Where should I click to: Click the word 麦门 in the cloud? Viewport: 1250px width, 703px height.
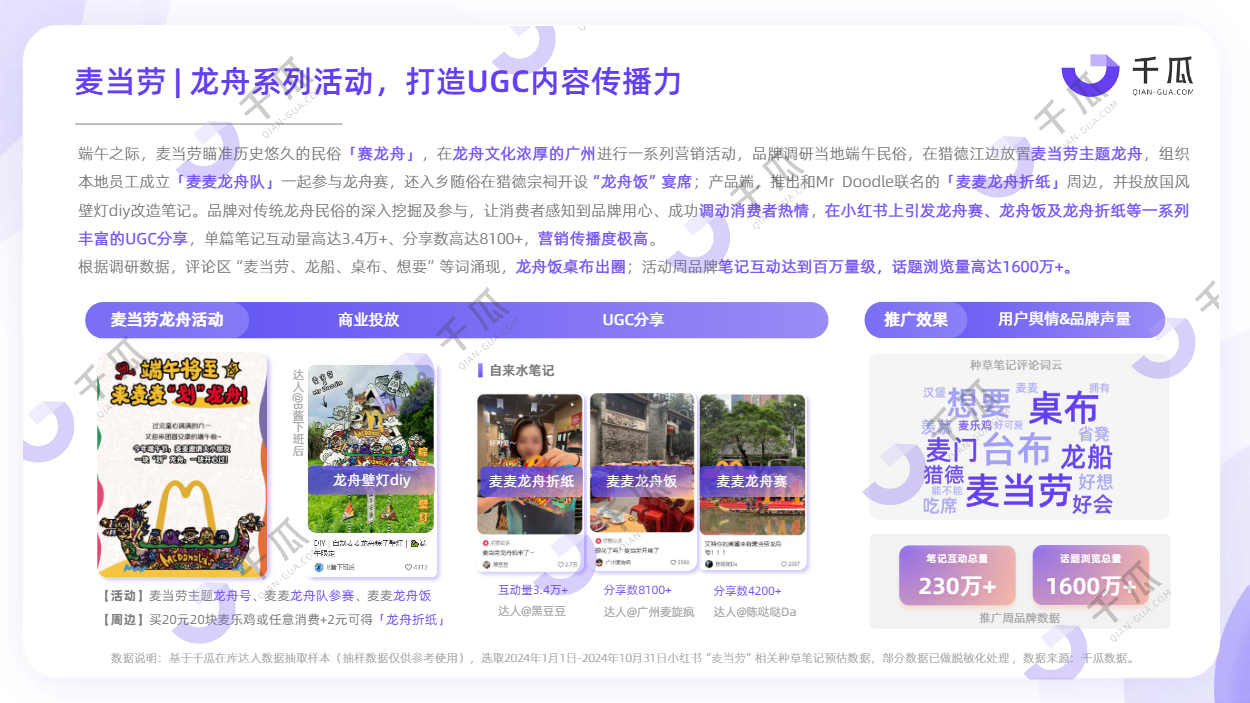[950, 449]
